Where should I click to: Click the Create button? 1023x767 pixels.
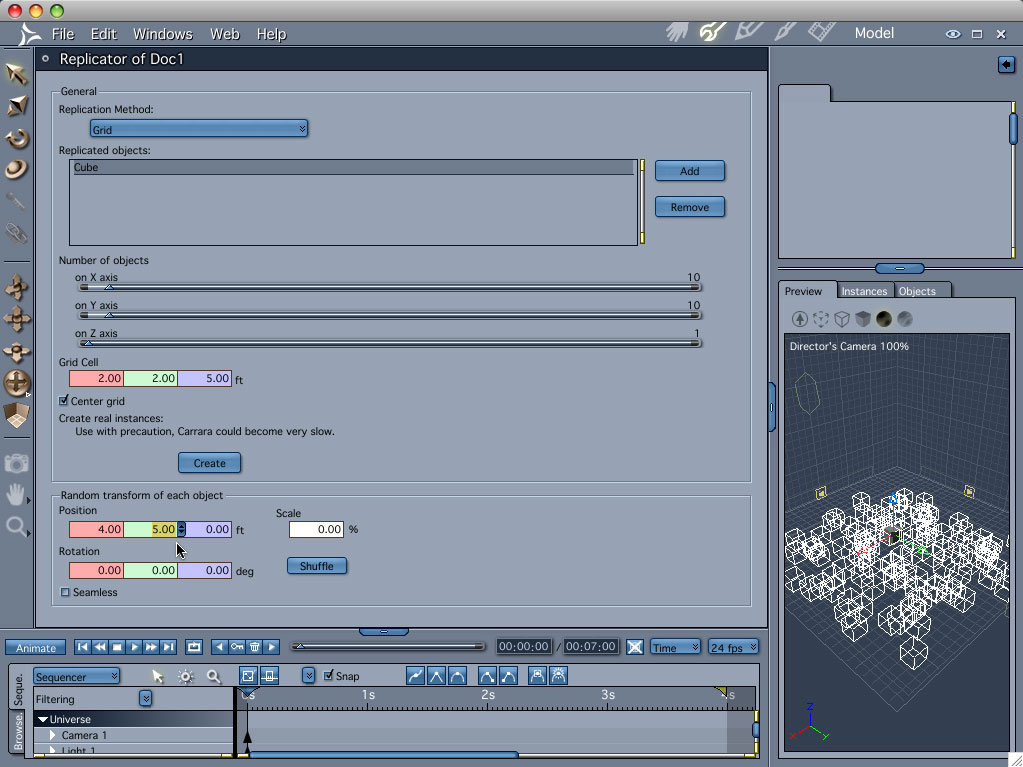pyautogui.click(x=209, y=463)
